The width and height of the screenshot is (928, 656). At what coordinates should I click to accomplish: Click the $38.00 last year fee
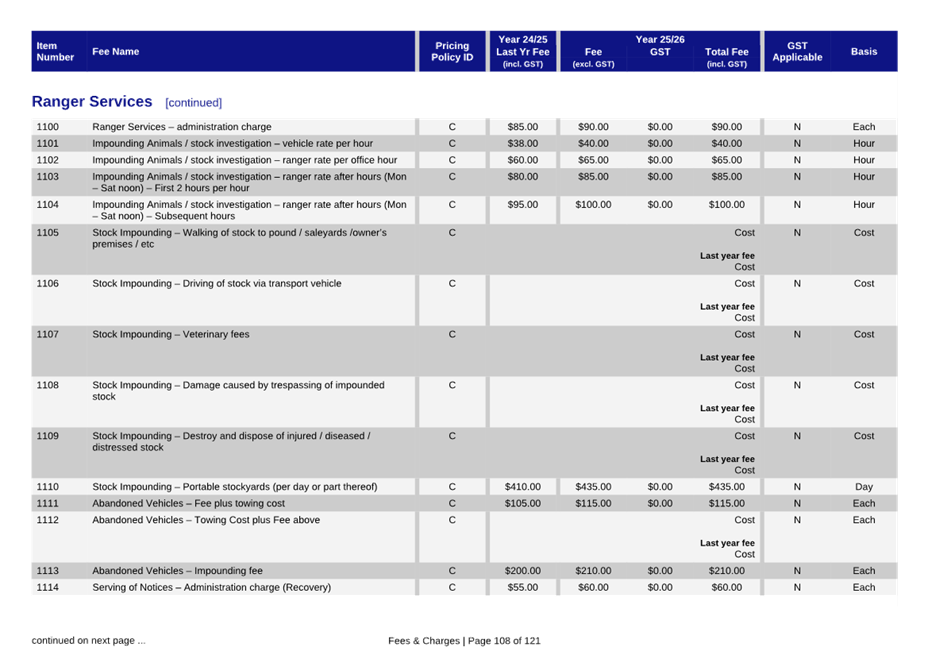[x=523, y=143]
